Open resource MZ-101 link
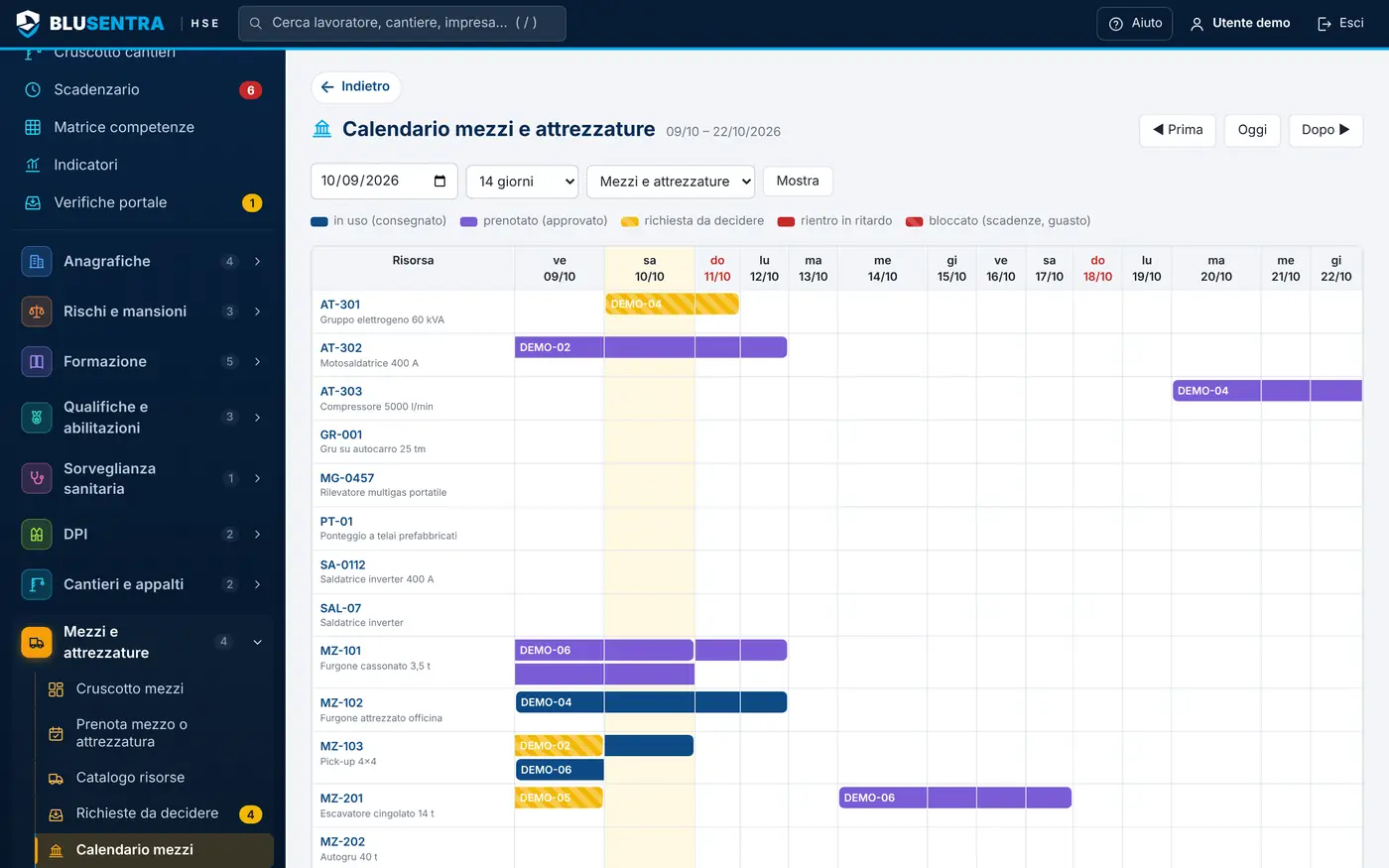This screenshot has width=1389, height=868. 340,651
